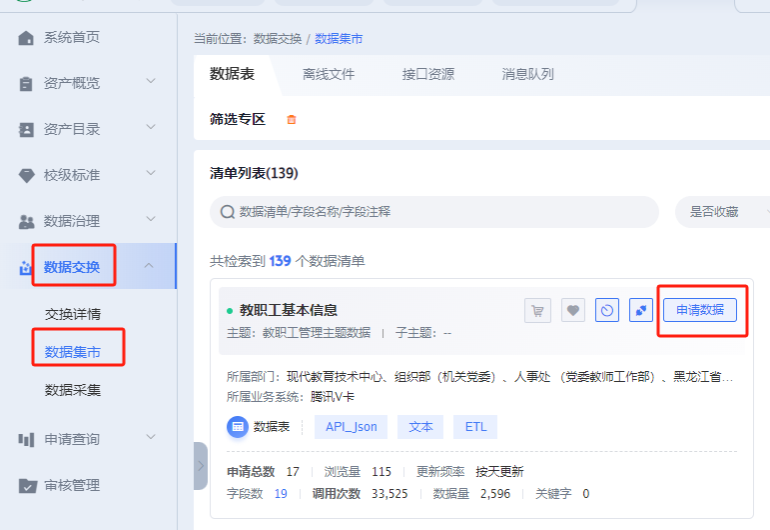
Task: Click the magnifier icon in the search box
Action: [x=227, y=212]
